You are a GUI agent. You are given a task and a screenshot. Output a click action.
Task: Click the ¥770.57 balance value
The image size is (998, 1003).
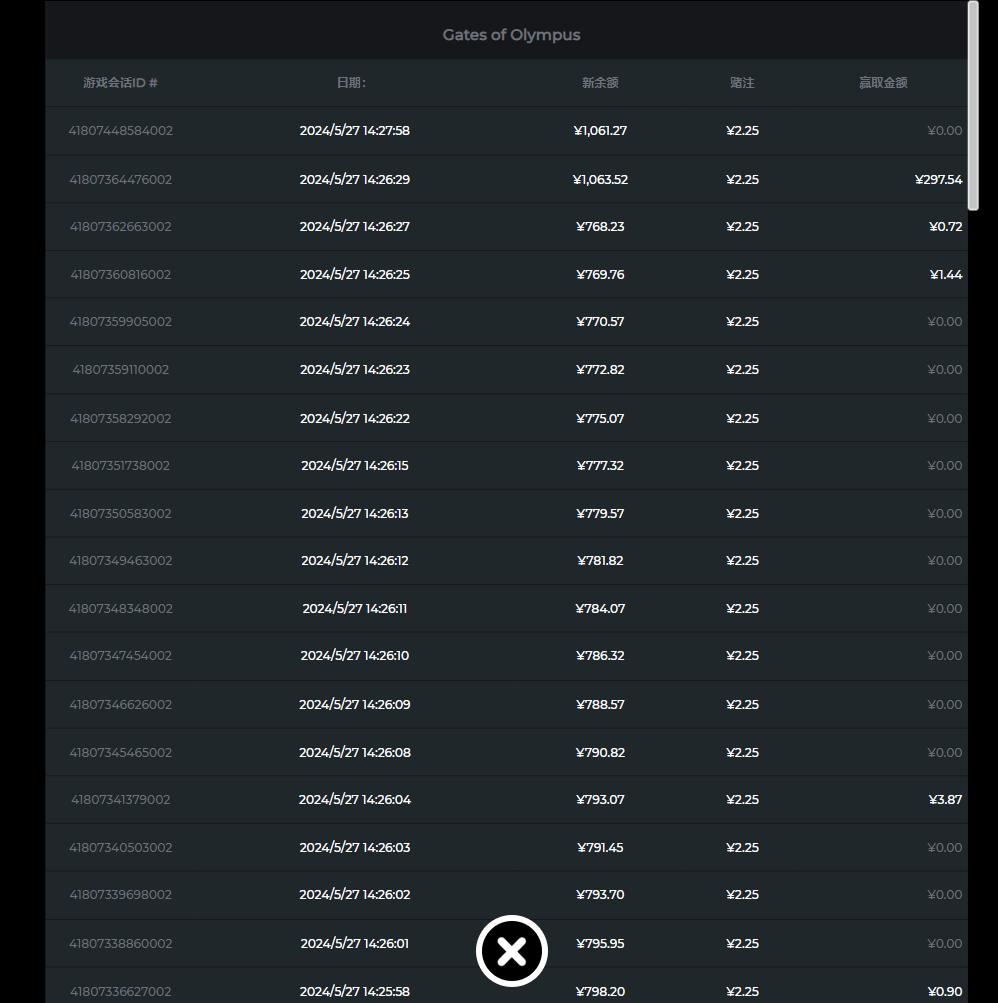coord(600,321)
